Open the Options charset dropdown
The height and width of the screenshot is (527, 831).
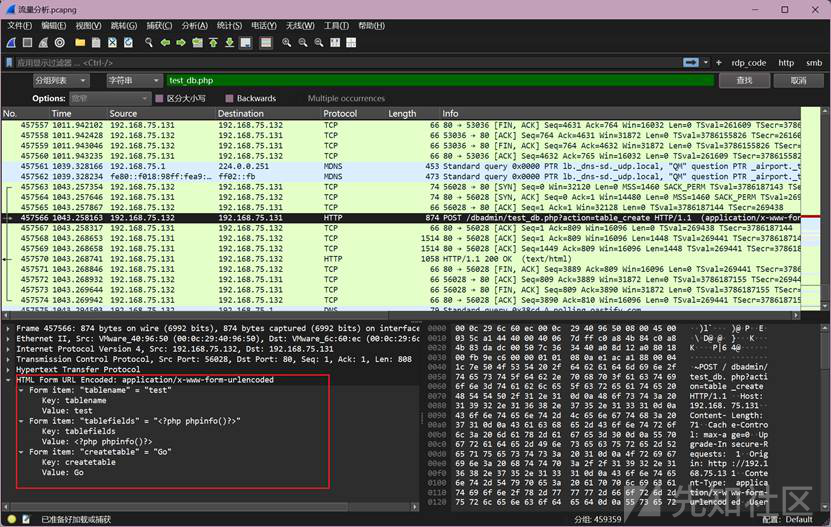pos(110,98)
